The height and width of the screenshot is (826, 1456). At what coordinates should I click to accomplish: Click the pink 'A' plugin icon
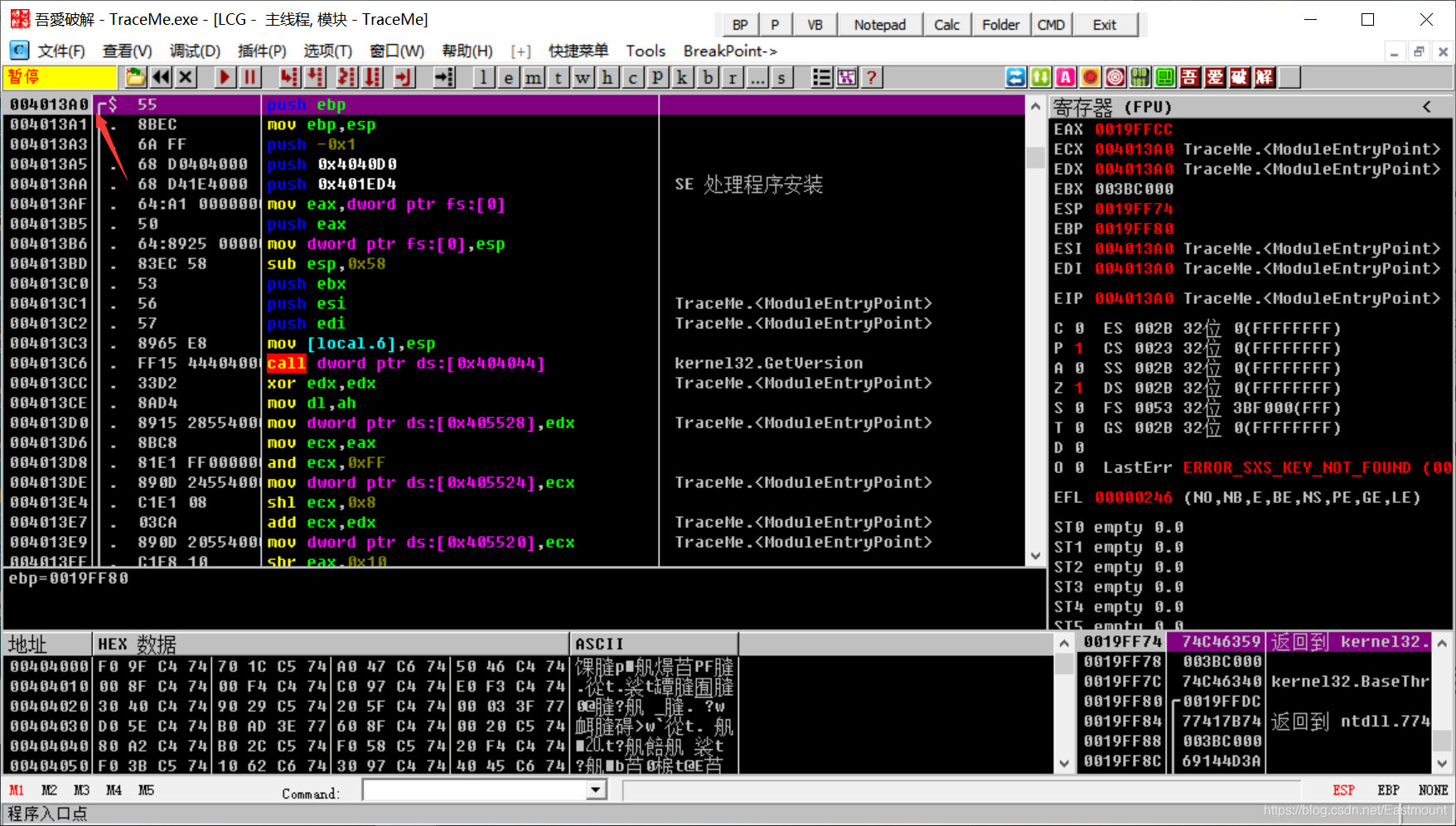point(1066,77)
